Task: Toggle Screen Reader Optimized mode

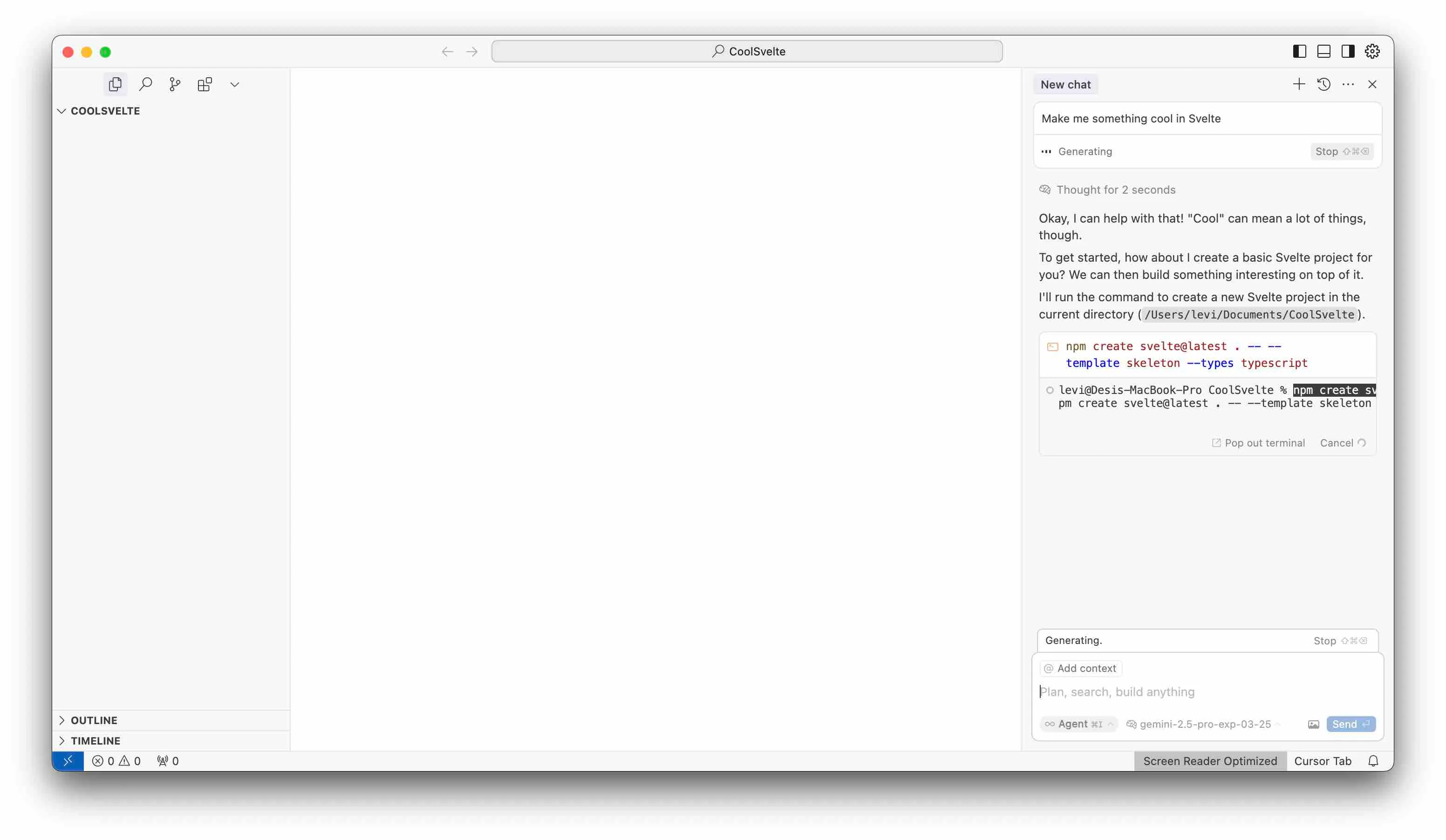Action: pos(1210,761)
